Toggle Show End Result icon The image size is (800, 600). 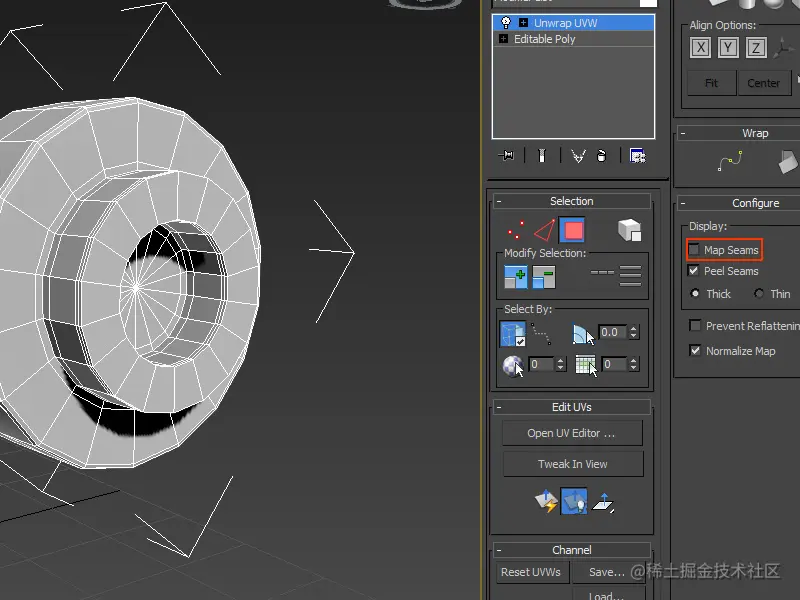point(542,156)
